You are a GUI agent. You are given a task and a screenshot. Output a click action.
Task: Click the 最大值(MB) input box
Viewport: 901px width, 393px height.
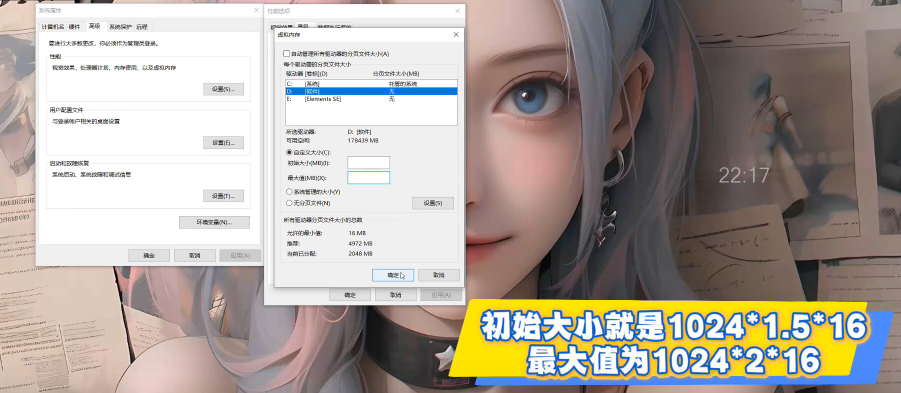click(368, 178)
